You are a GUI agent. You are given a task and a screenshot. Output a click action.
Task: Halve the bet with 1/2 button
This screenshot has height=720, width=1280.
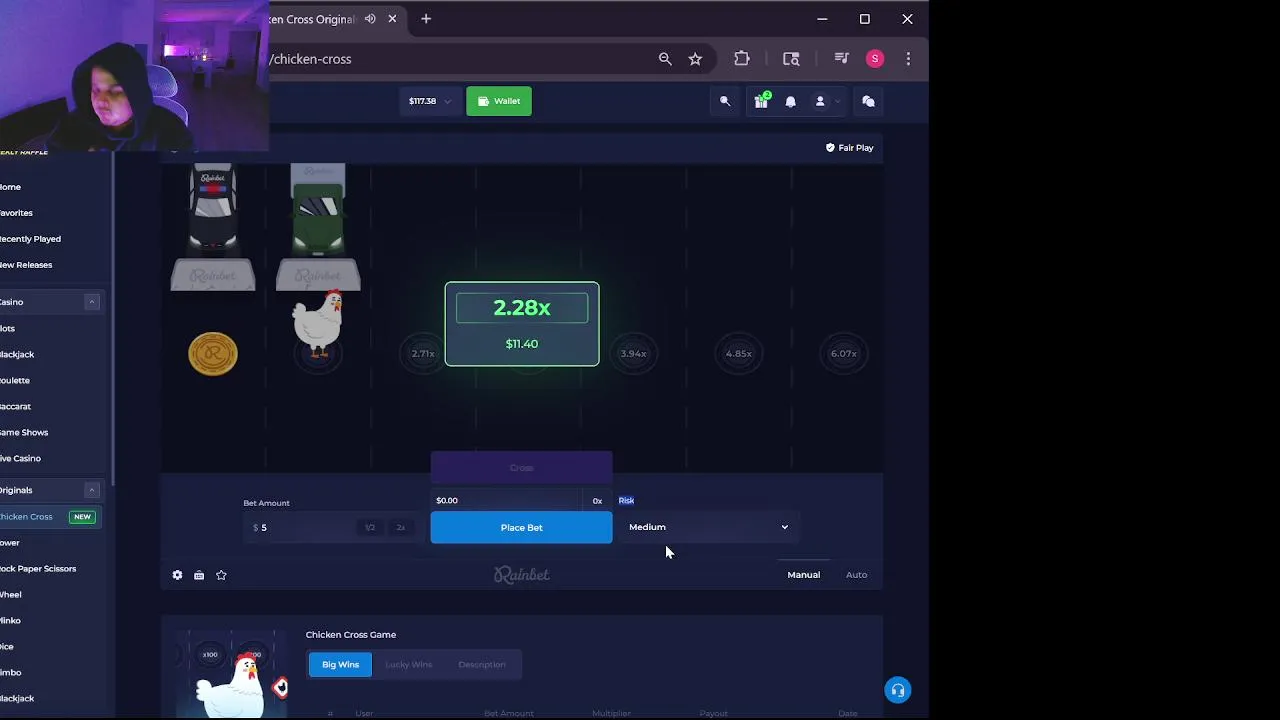pos(370,528)
